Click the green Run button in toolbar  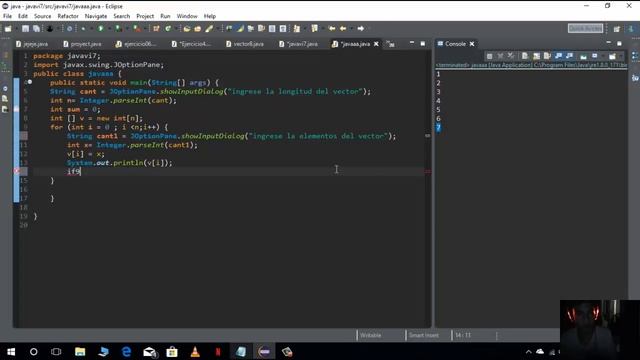pos(100,29)
